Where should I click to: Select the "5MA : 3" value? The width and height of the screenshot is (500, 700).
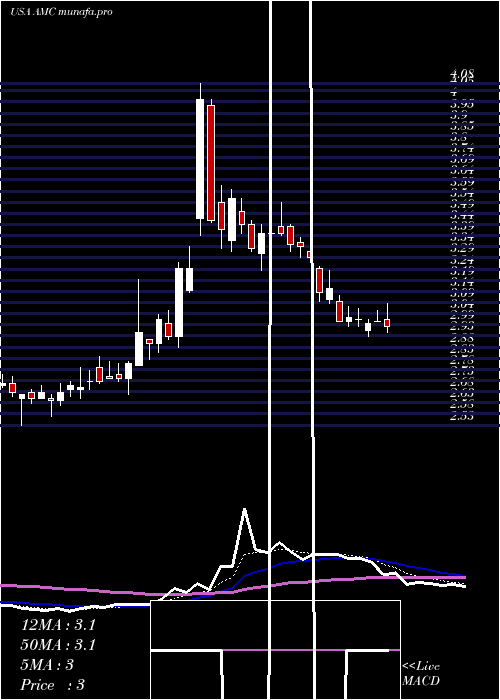(47, 665)
